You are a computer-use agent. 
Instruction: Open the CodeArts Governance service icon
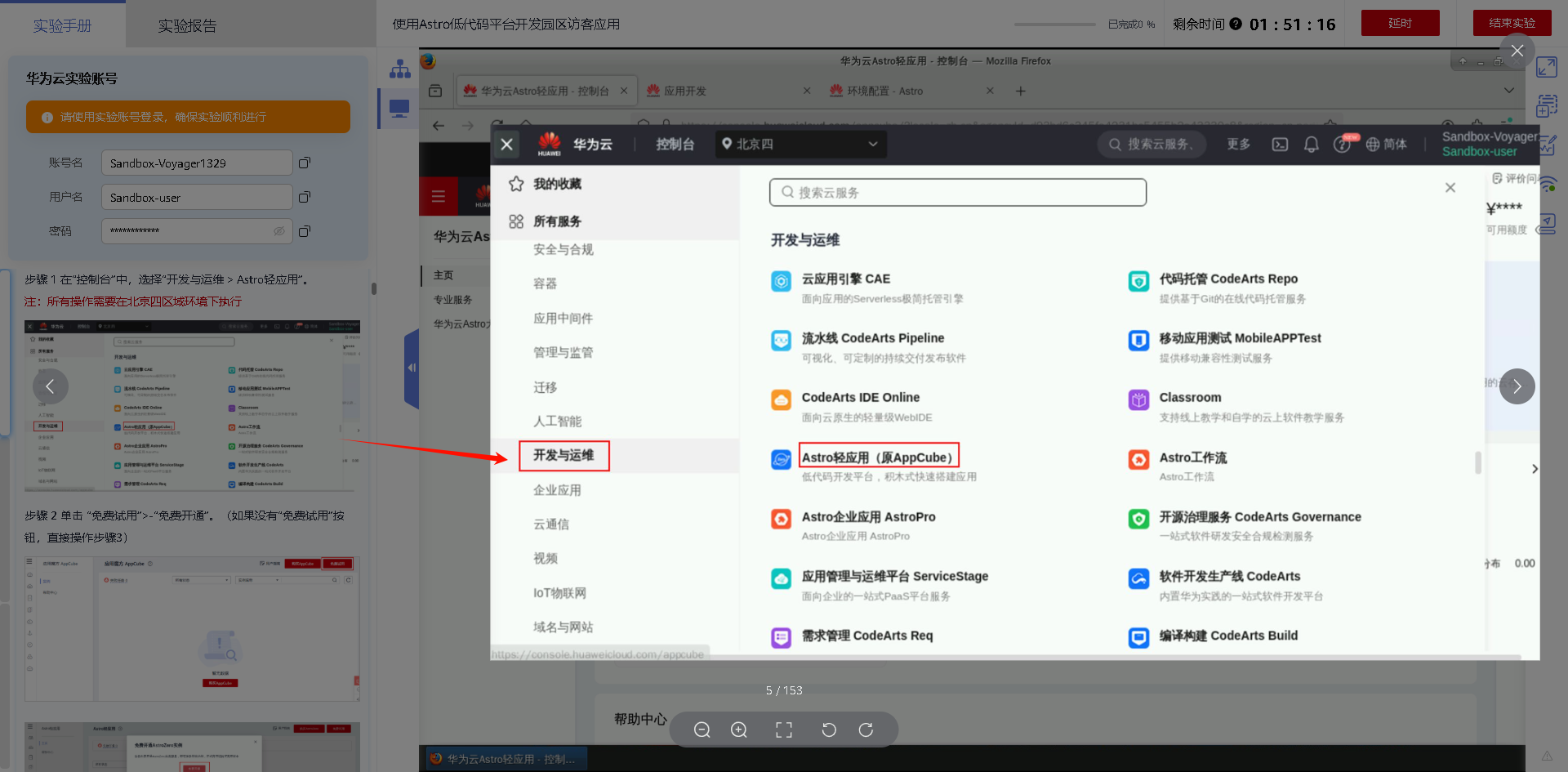[x=1138, y=519]
